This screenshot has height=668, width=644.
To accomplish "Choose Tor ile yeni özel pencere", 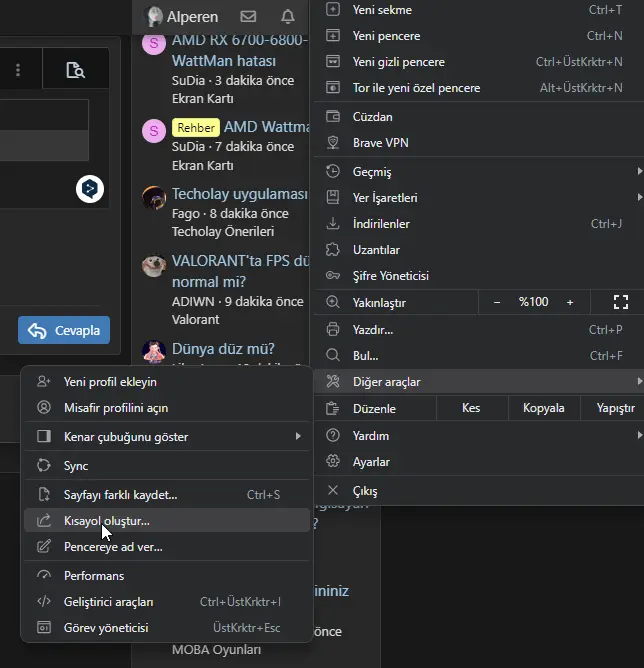I will (479, 88).
